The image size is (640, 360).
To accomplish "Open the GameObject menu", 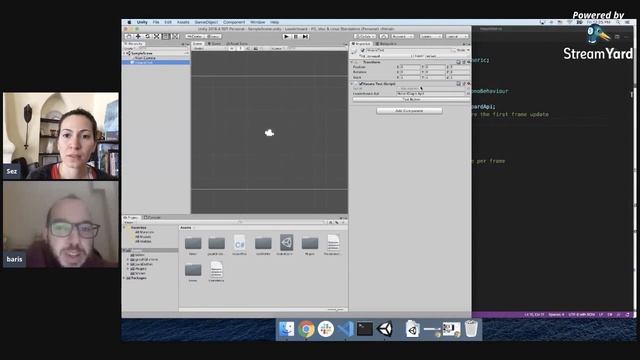I will pyautogui.click(x=206, y=22).
